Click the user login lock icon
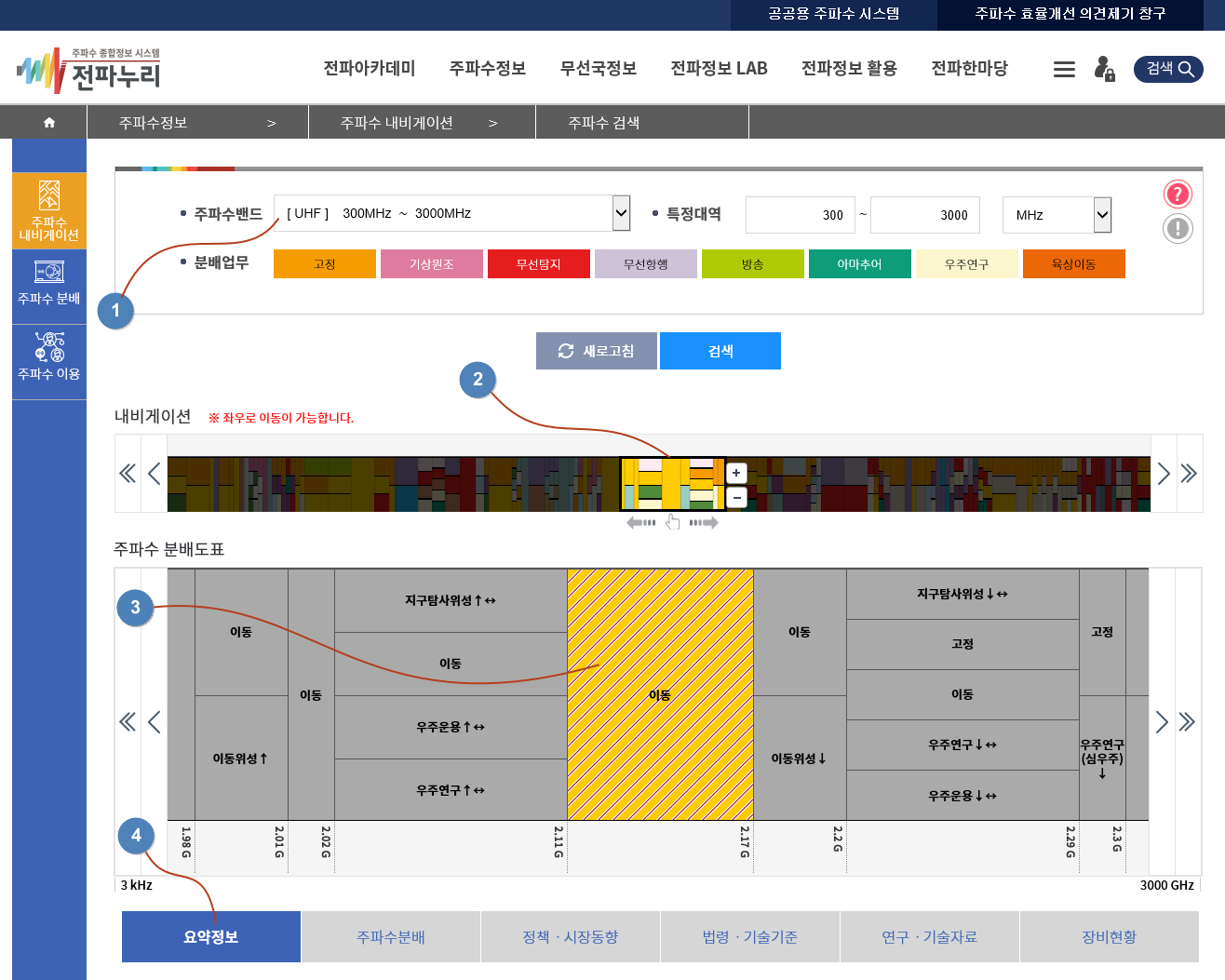1225x980 pixels. (1104, 69)
